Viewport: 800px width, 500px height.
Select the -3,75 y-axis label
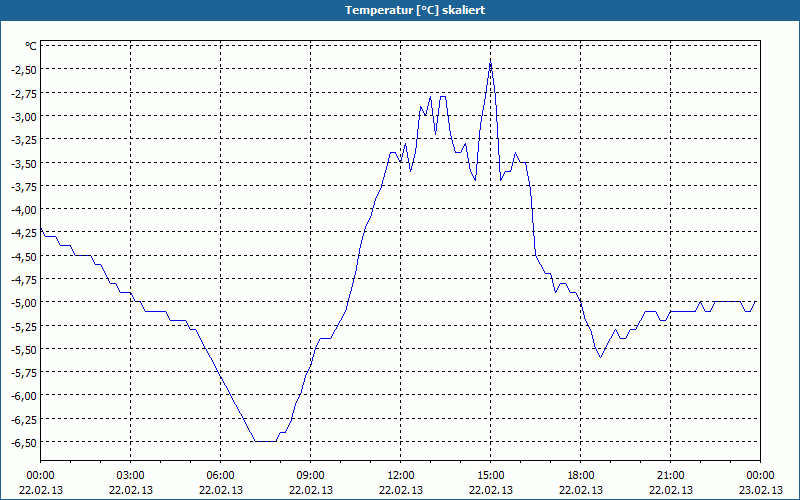point(24,186)
